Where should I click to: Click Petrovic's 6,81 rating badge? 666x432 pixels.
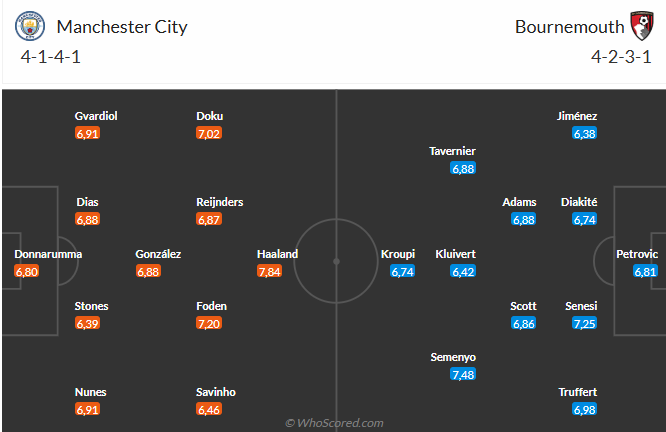click(x=645, y=271)
